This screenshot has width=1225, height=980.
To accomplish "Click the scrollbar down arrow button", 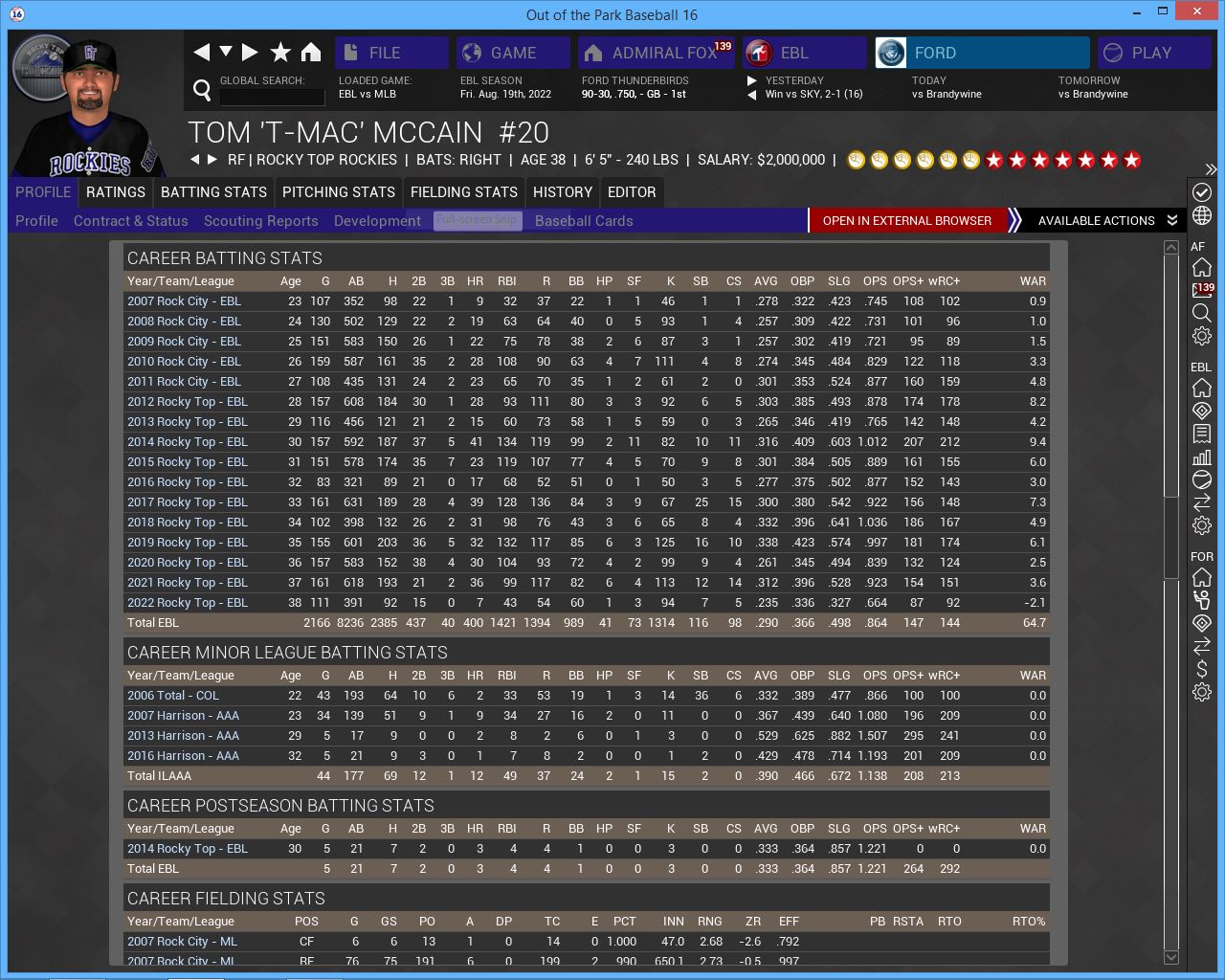I will 1171,957.
